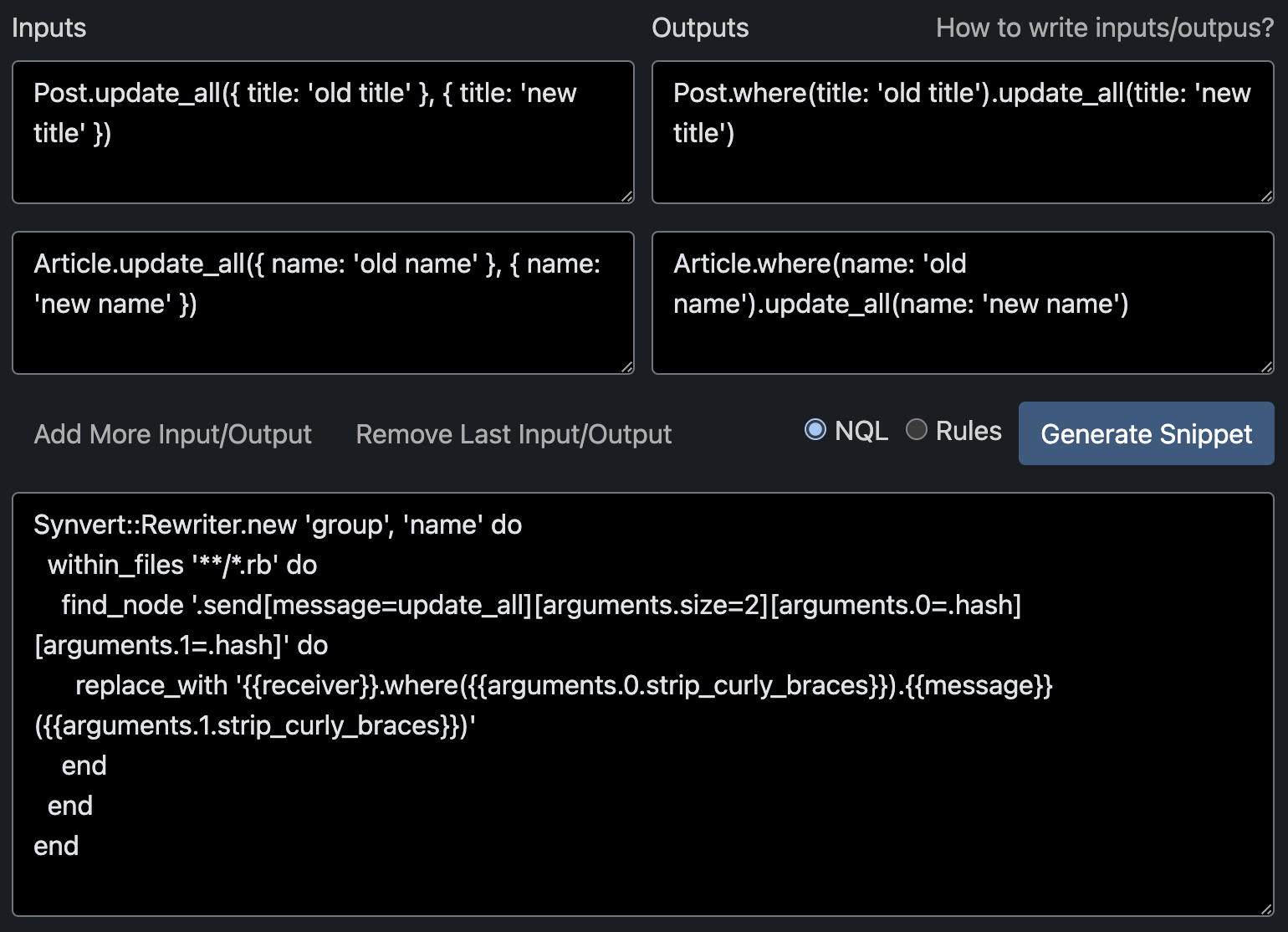Click Remove Last Input/Output
Image resolution: width=1288 pixels, height=932 pixels.
click(514, 434)
